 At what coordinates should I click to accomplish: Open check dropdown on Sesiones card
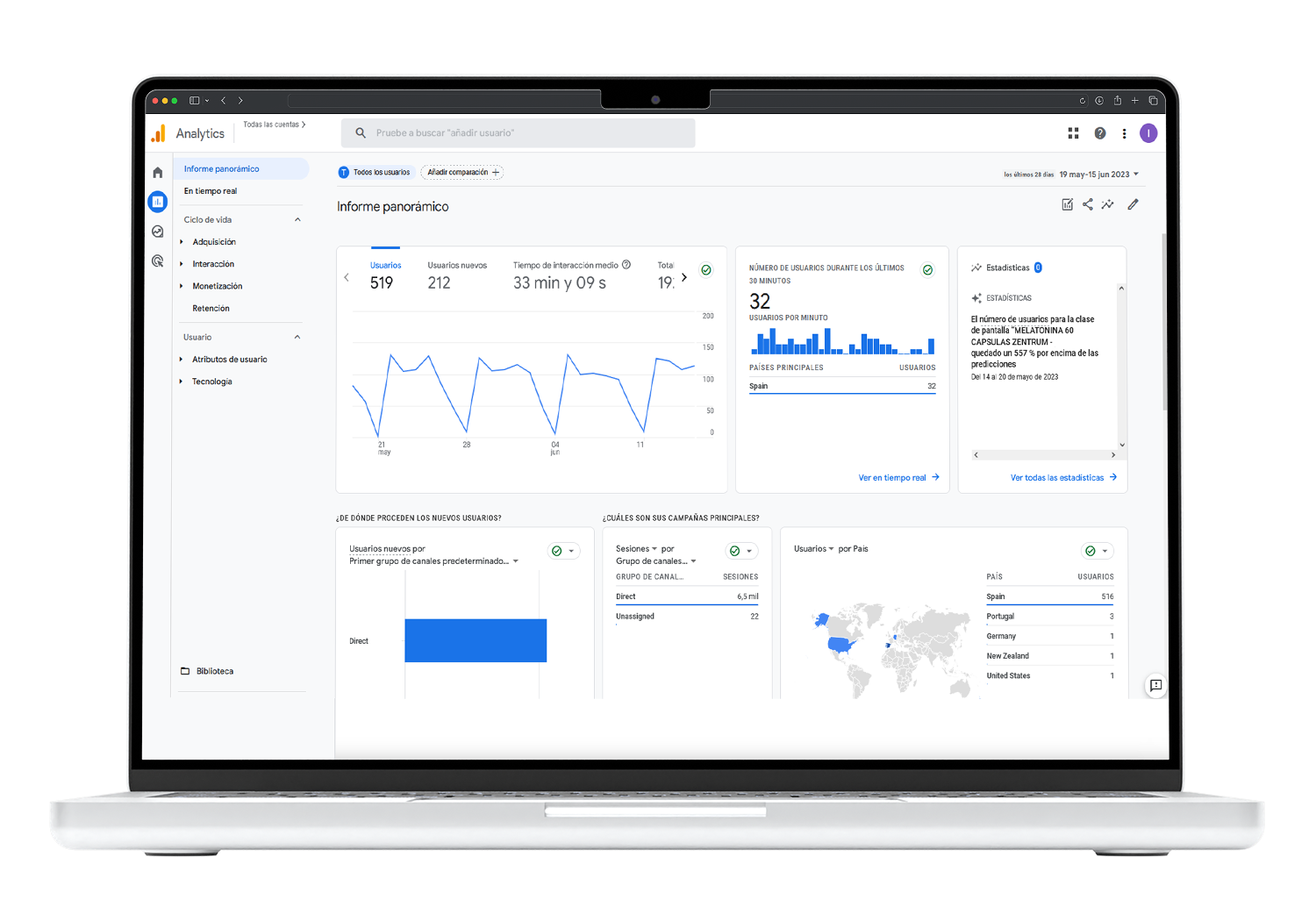coord(741,551)
